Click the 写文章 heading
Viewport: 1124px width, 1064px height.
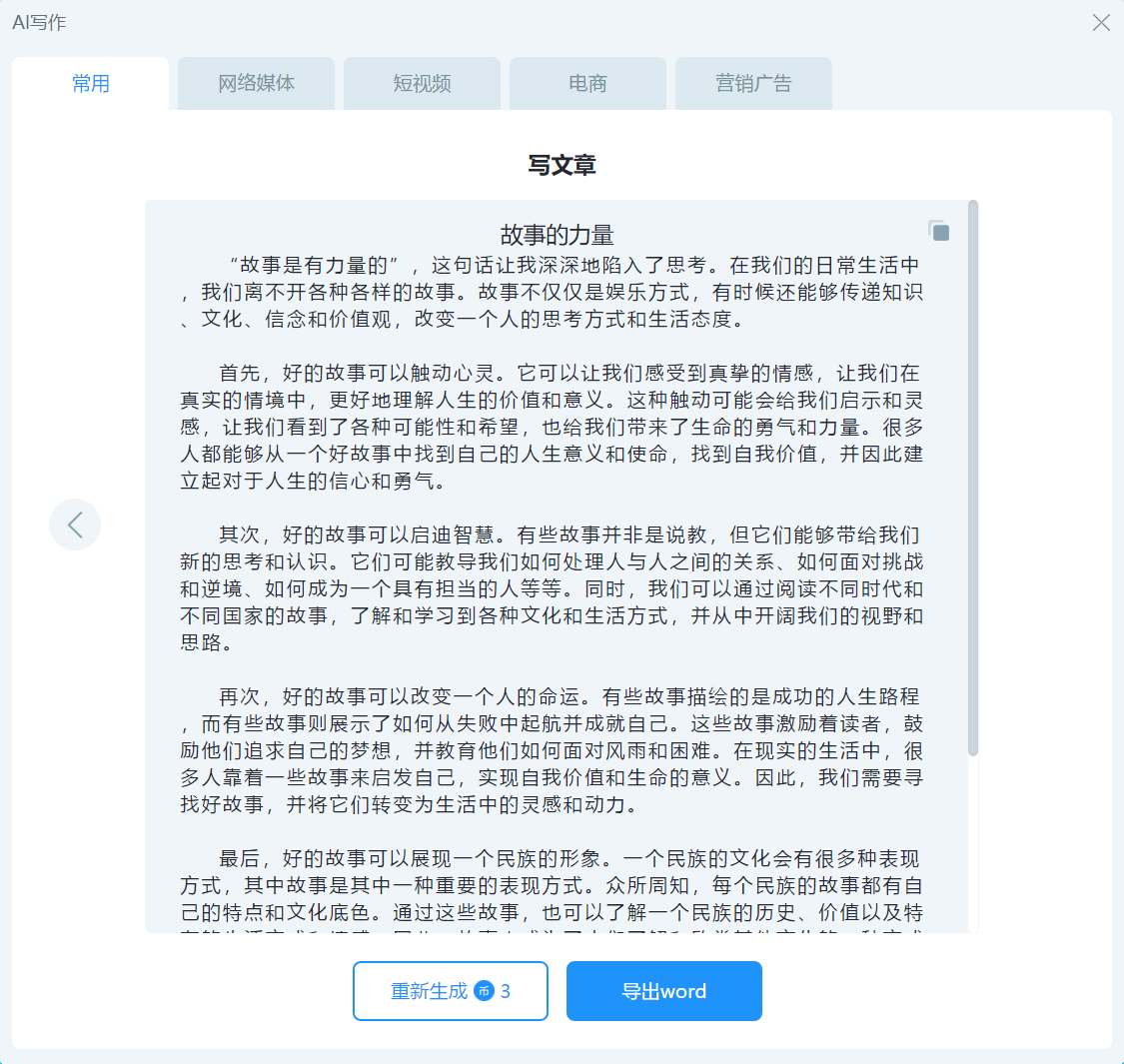click(562, 166)
